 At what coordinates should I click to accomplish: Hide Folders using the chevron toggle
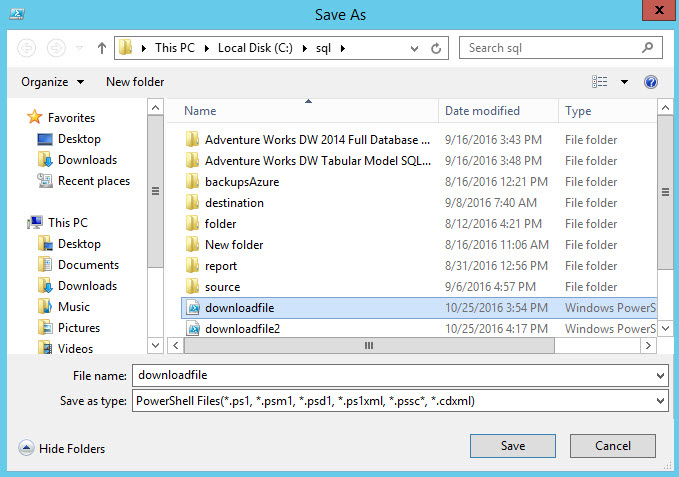tap(26, 449)
